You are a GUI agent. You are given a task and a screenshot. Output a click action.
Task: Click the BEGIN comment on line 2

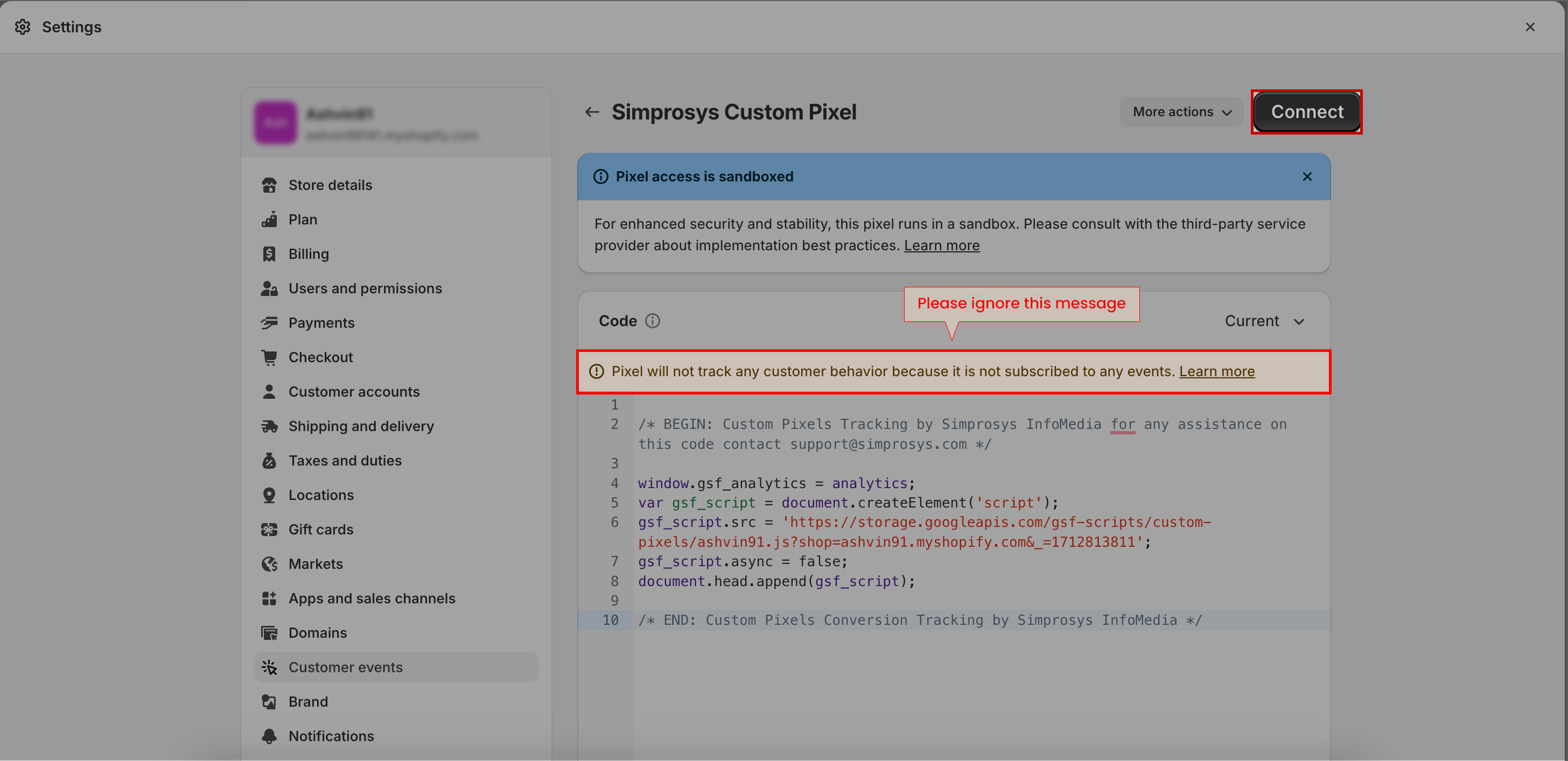point(962,434)
